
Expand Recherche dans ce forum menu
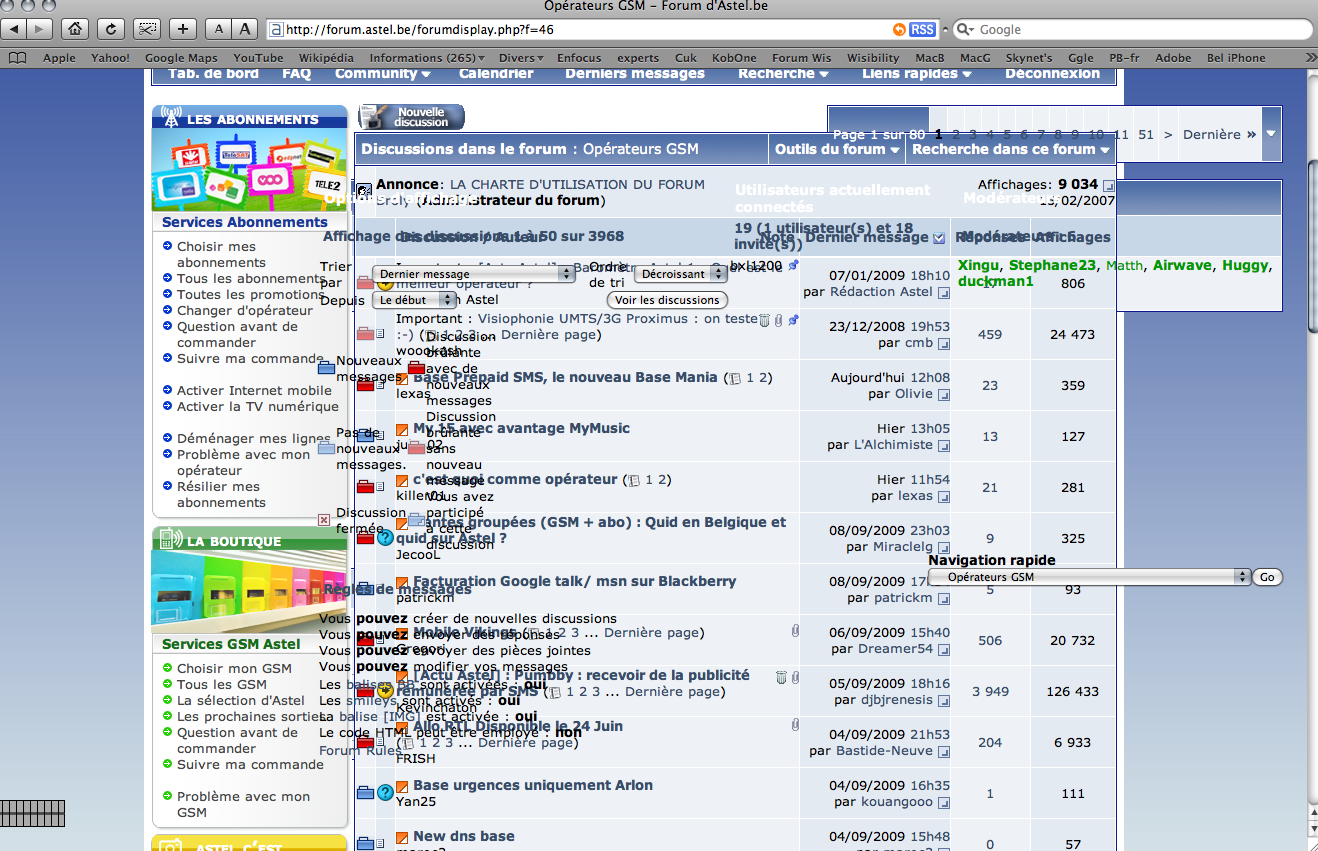(x=1011, y=149)
